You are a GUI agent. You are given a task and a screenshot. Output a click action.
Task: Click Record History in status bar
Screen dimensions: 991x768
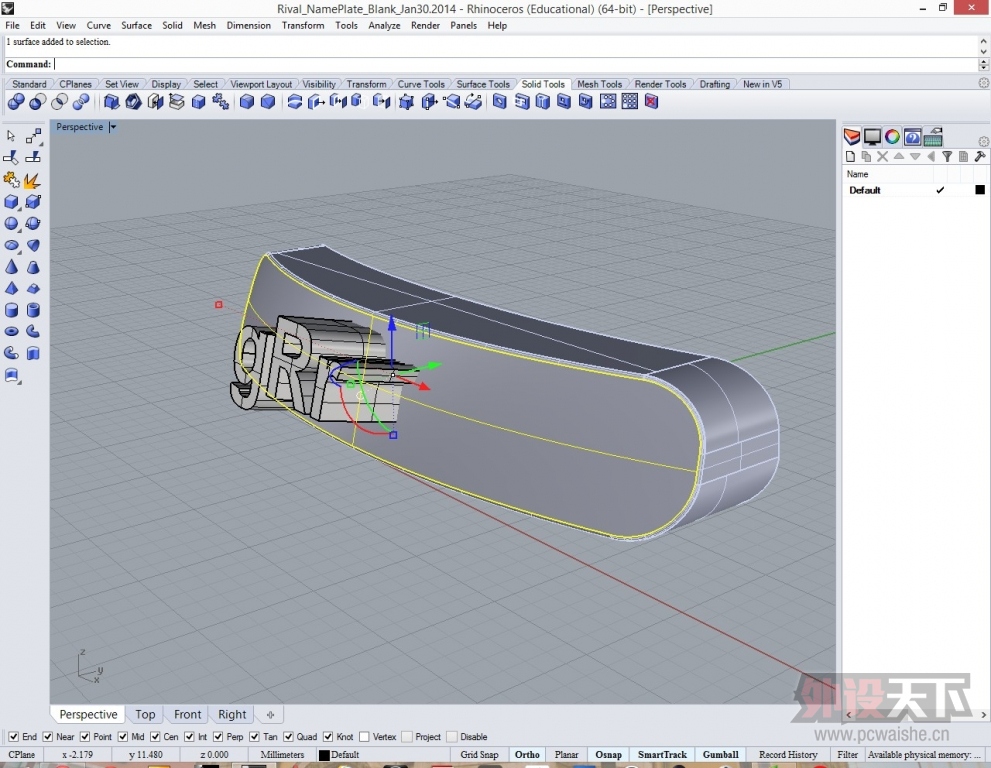coord(788,755)
